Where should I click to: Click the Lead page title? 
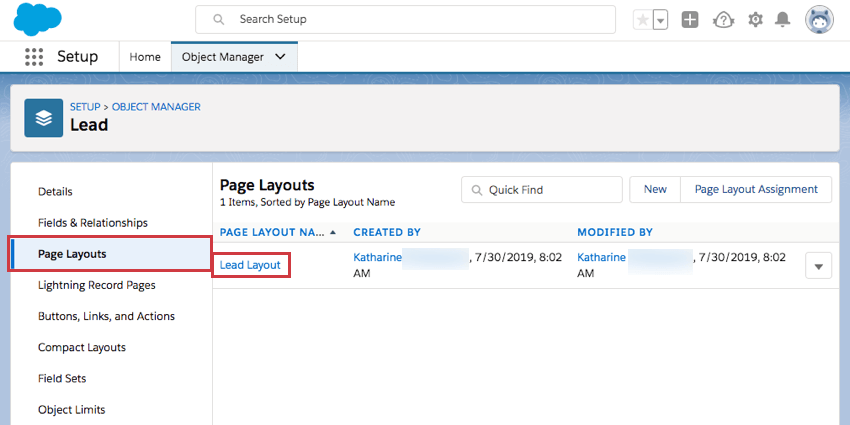89,125
